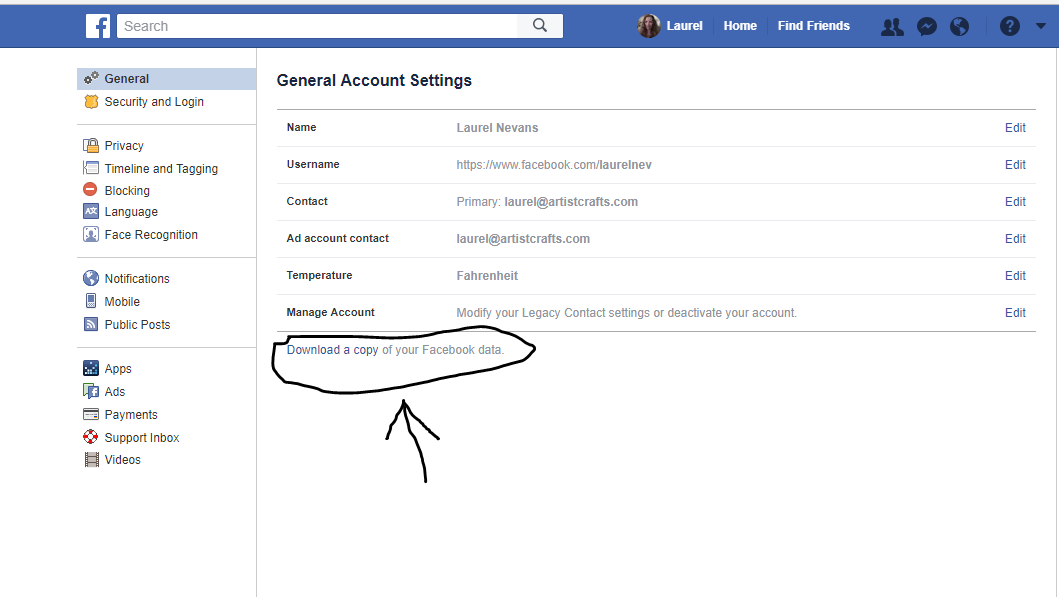
Task: Open Apps settings label
Action: [118, 369]
